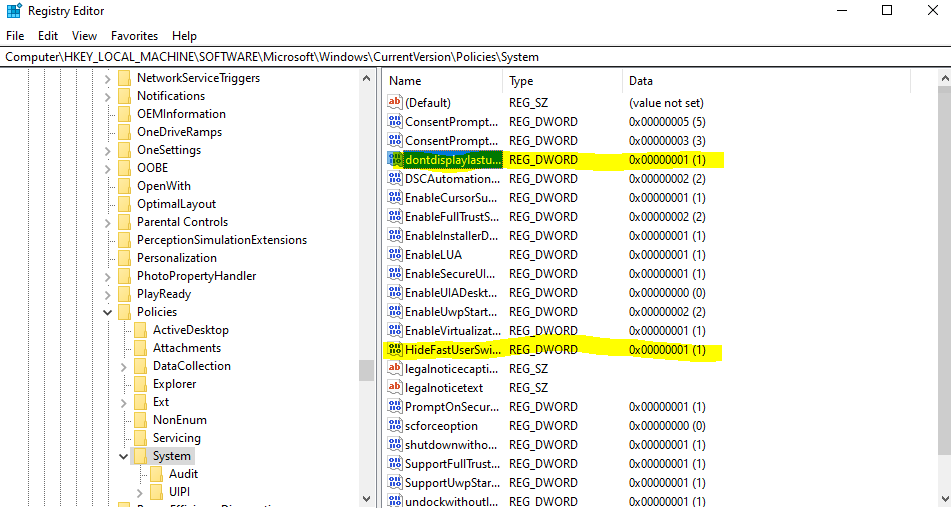Image resolution: width=951 pixels, height=508 pixels.
Task: Expand the NetworkServiceTriggers key
Action: point(108,79)
